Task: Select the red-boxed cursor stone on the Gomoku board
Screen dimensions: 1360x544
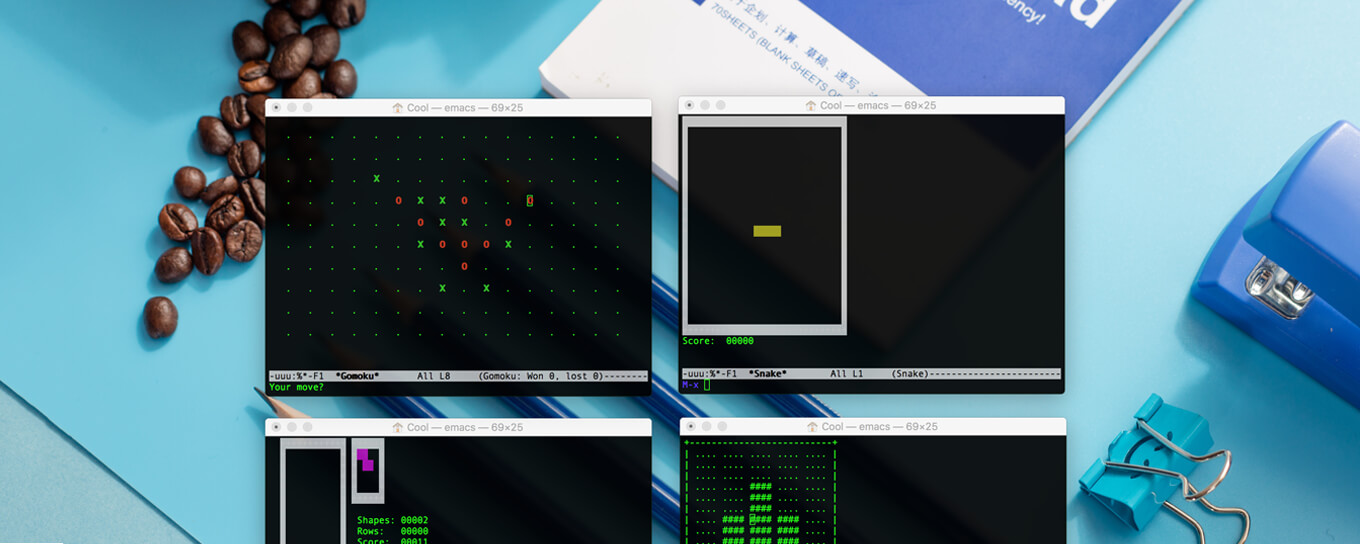Action: click(530, 201)
